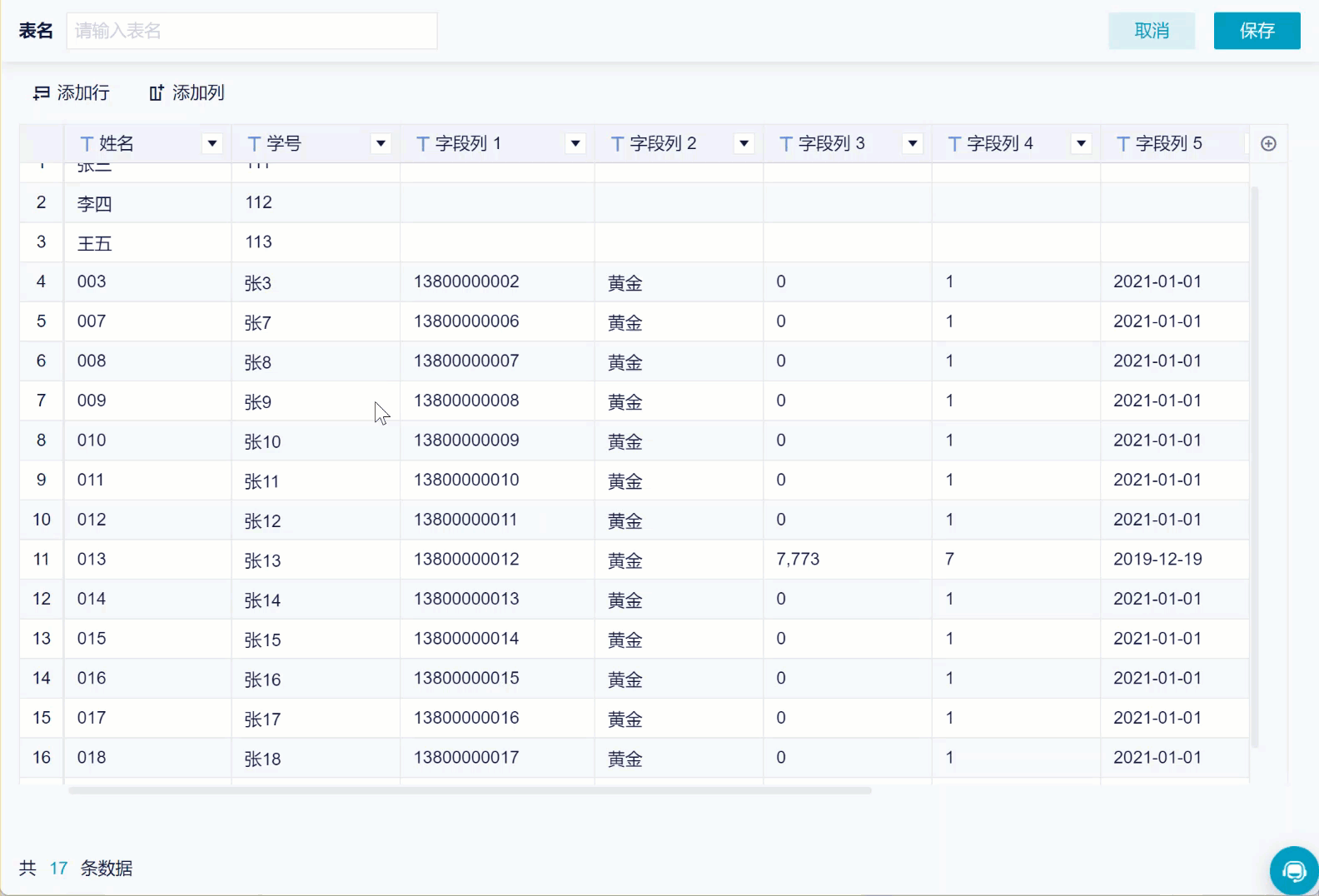This screenshot has width=1319, height=896.
Task: Click the 保存 button
Action: (x=1257, y=31)
